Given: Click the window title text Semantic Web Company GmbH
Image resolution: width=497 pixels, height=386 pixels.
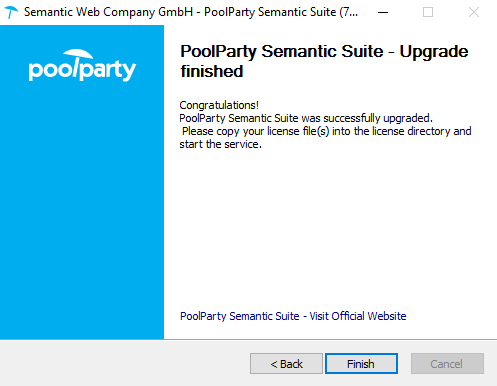Looking at the screenshot, I should click(108, 12).
